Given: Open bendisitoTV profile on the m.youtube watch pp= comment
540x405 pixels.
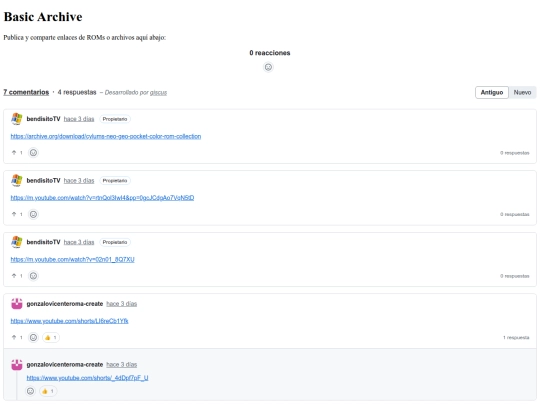Looking at the screenshot, I should pos(43,180).
